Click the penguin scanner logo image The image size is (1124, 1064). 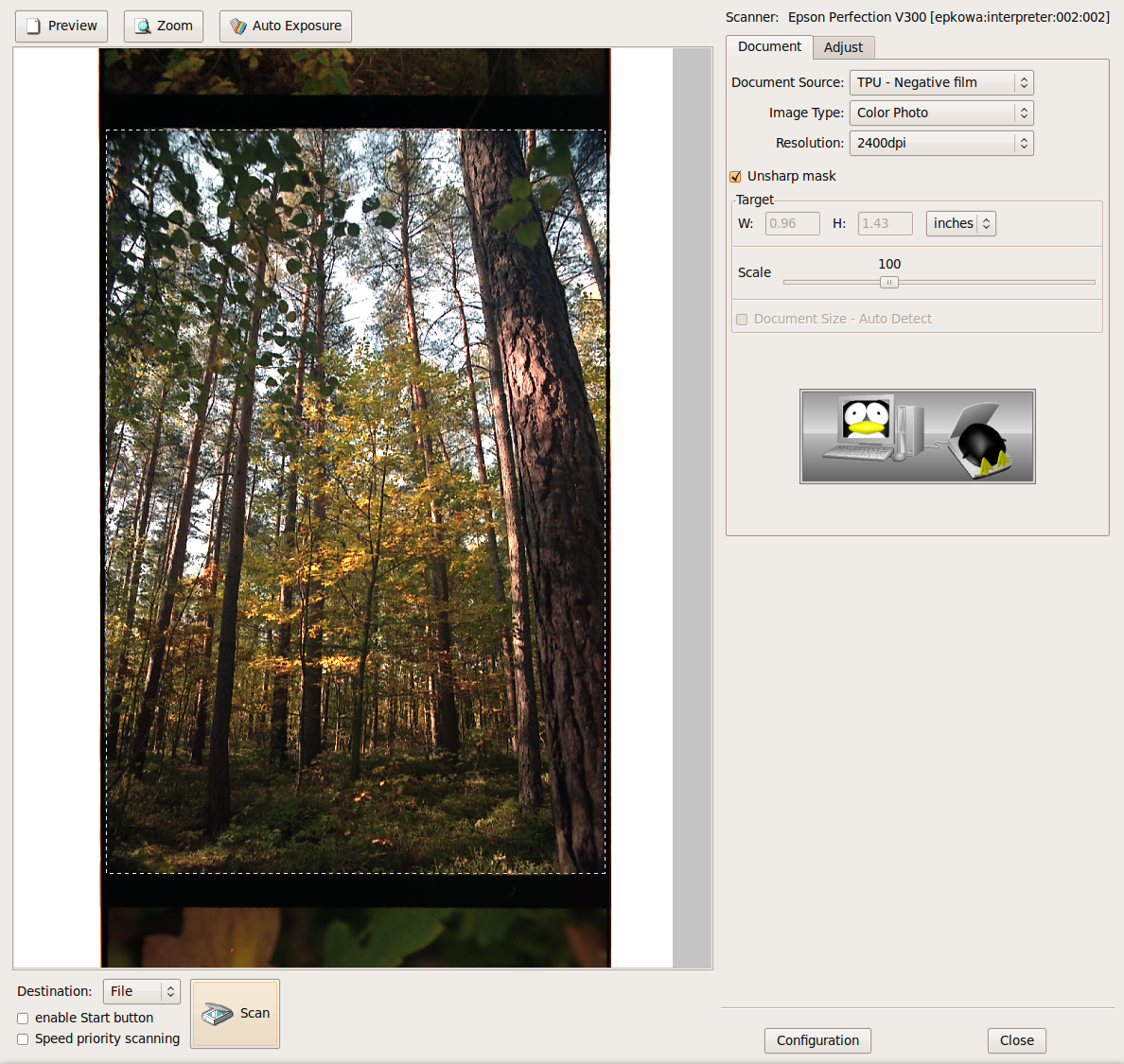(x=918, y=436)
